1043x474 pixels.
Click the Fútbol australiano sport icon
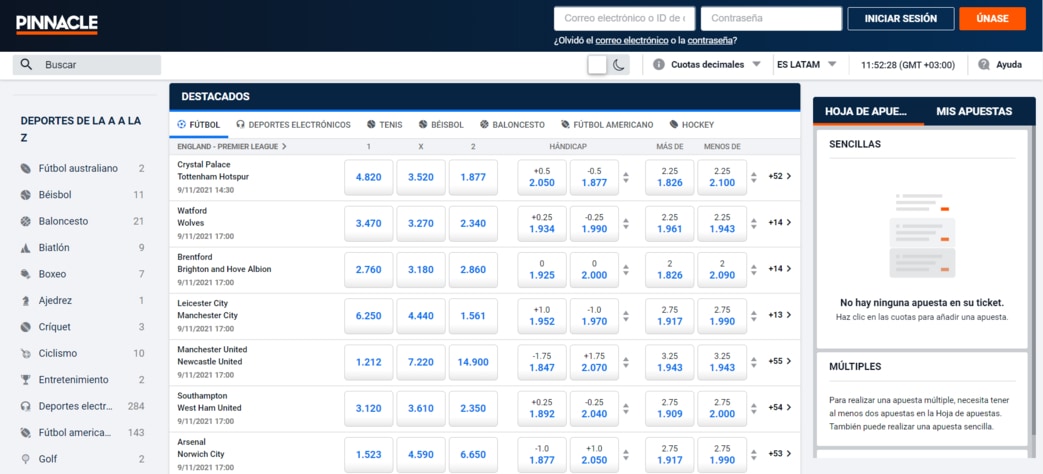(26, 169)
